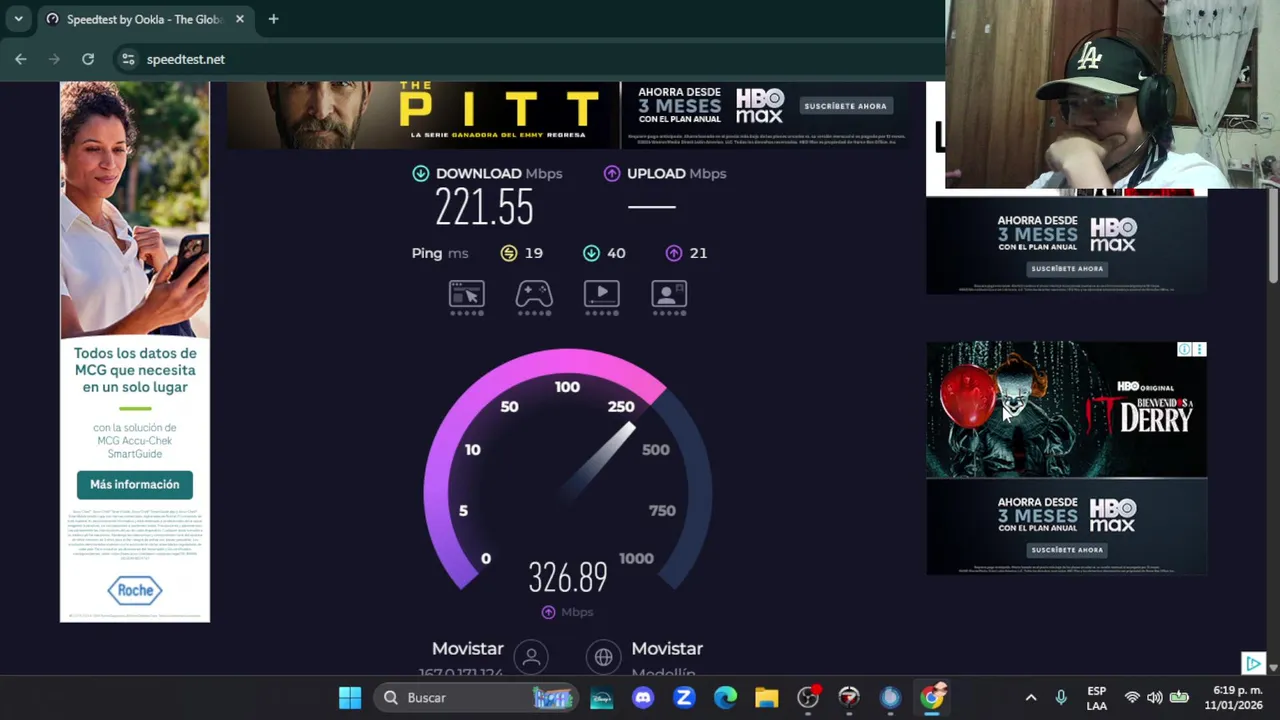Open Zoom from the taskbar
1280x720 pixels.
[684, 698]
